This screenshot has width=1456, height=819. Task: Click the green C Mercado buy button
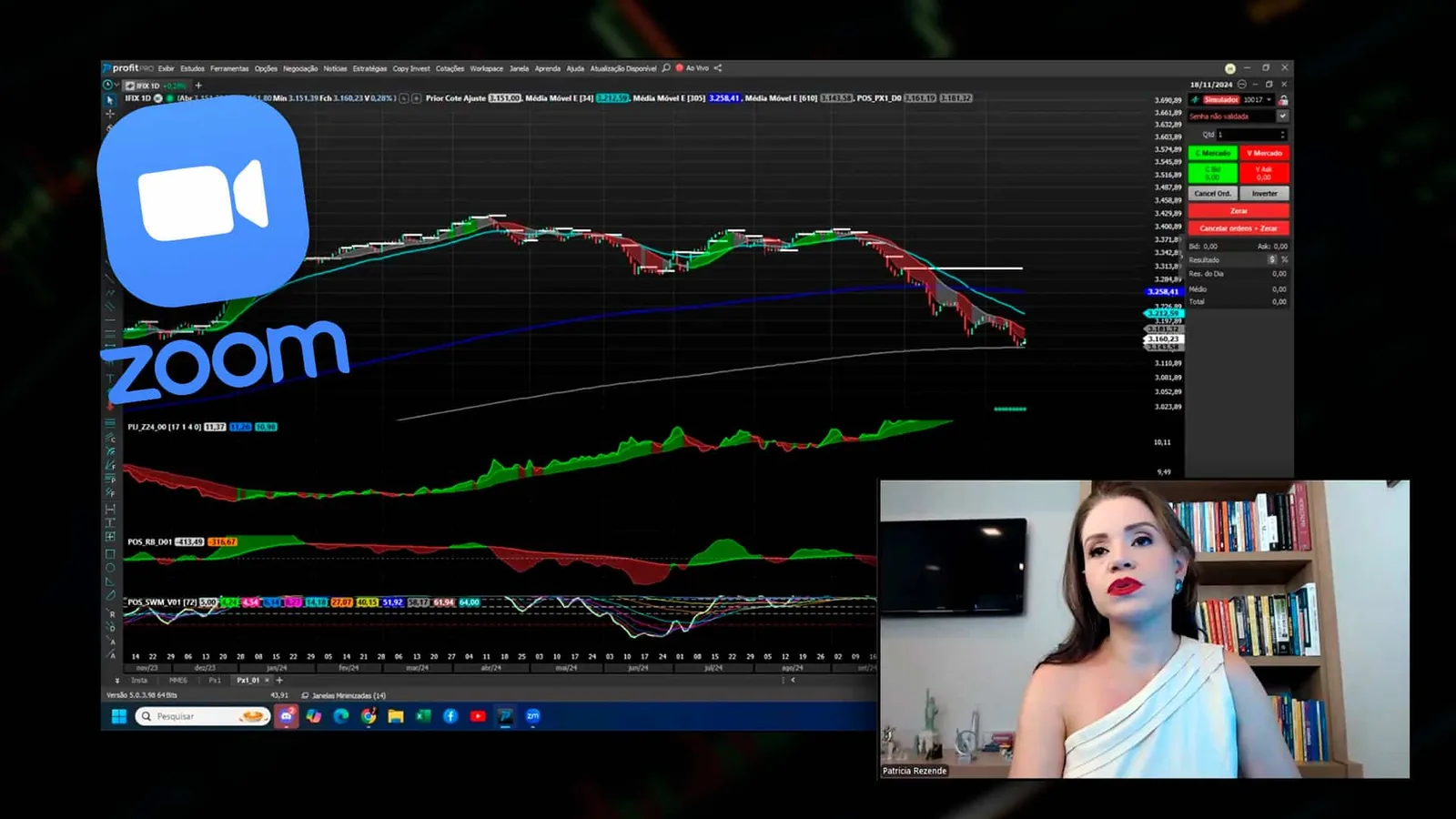1213,153
